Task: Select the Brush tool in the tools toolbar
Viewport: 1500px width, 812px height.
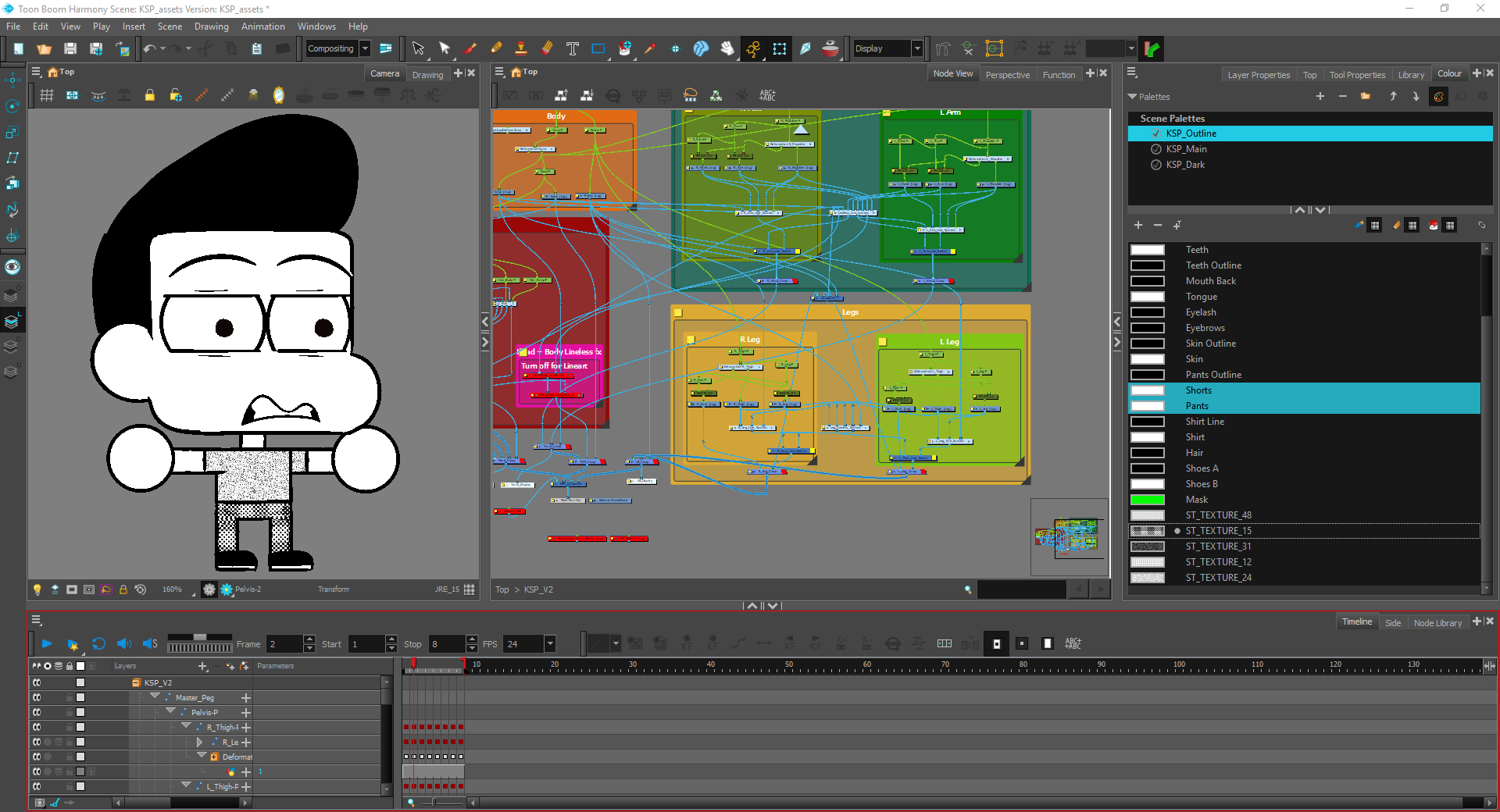Action: [470, 48]
